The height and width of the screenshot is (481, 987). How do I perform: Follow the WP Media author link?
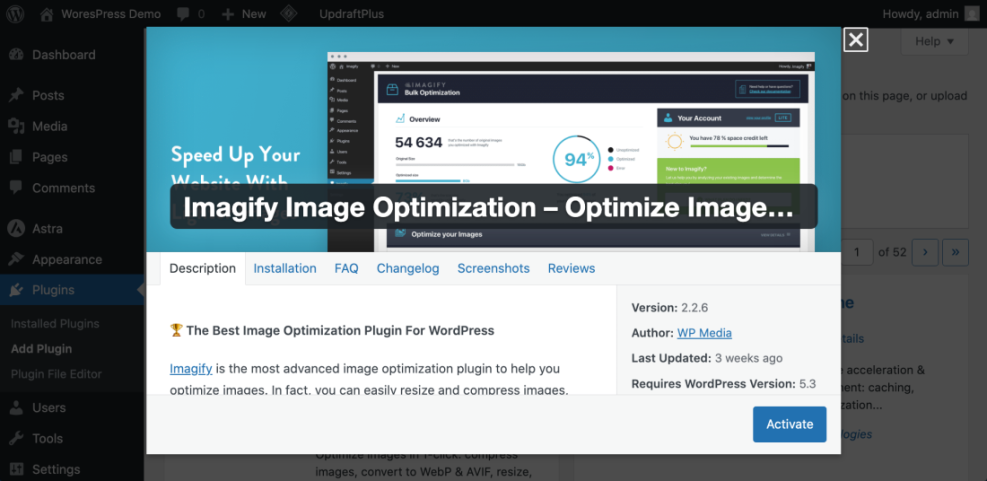(704, 333)
